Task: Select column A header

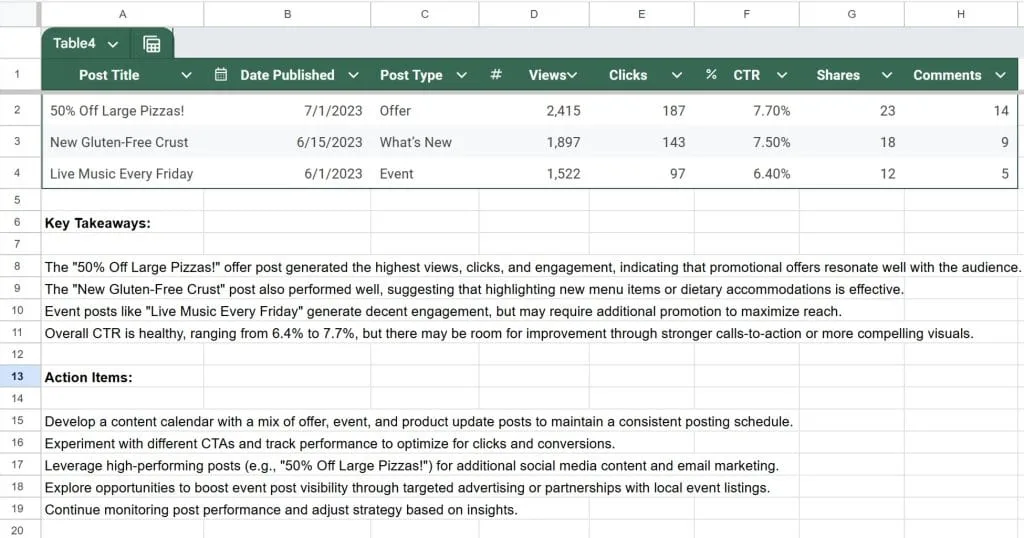Action: point(123,14)
